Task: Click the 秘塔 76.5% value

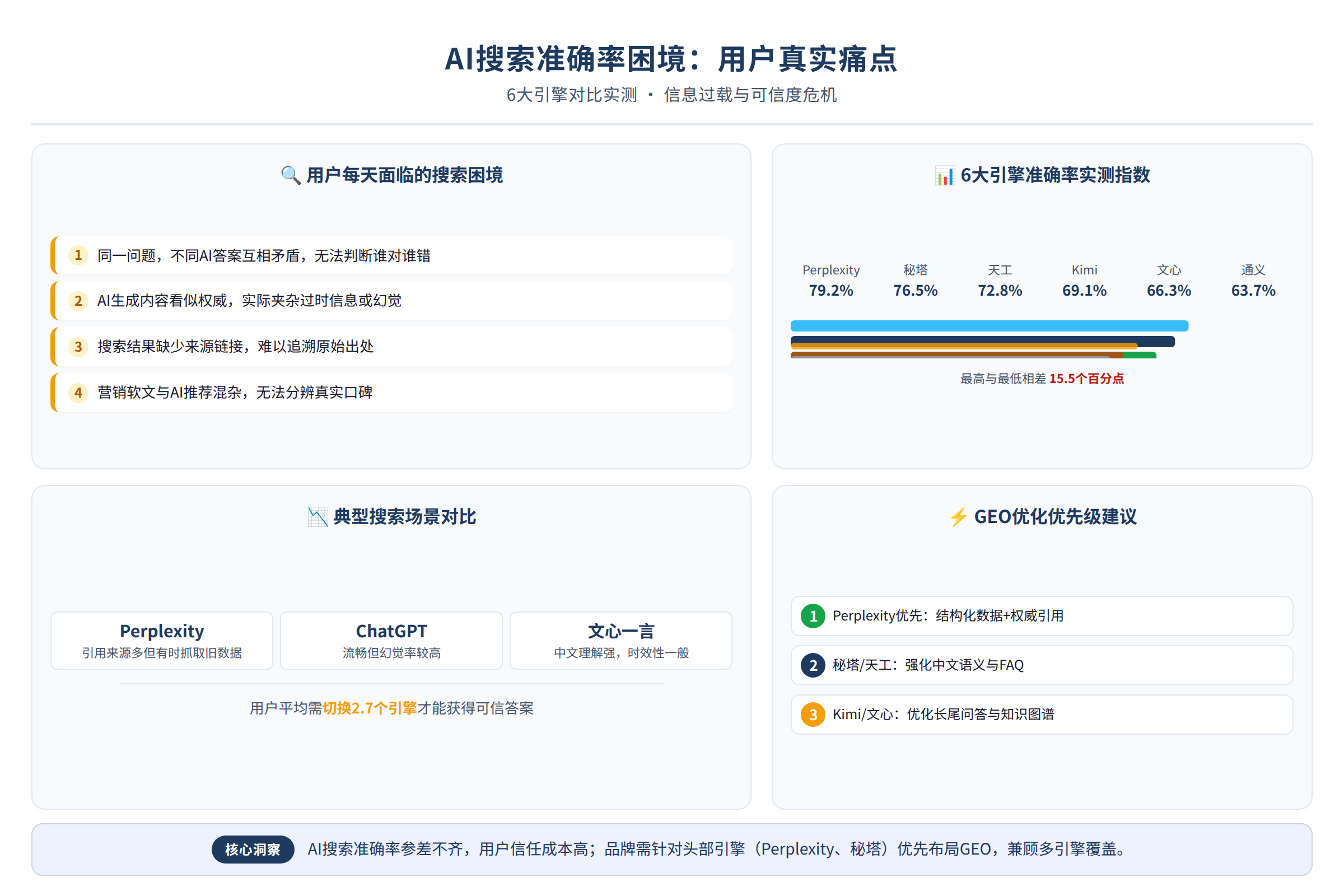Action: [x=916, y=291]
